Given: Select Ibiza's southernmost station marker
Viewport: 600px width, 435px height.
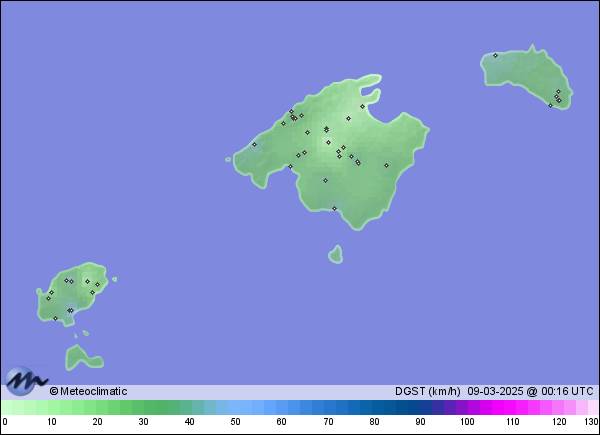Looking at the screenshot, I should click(x=55, y=318).
